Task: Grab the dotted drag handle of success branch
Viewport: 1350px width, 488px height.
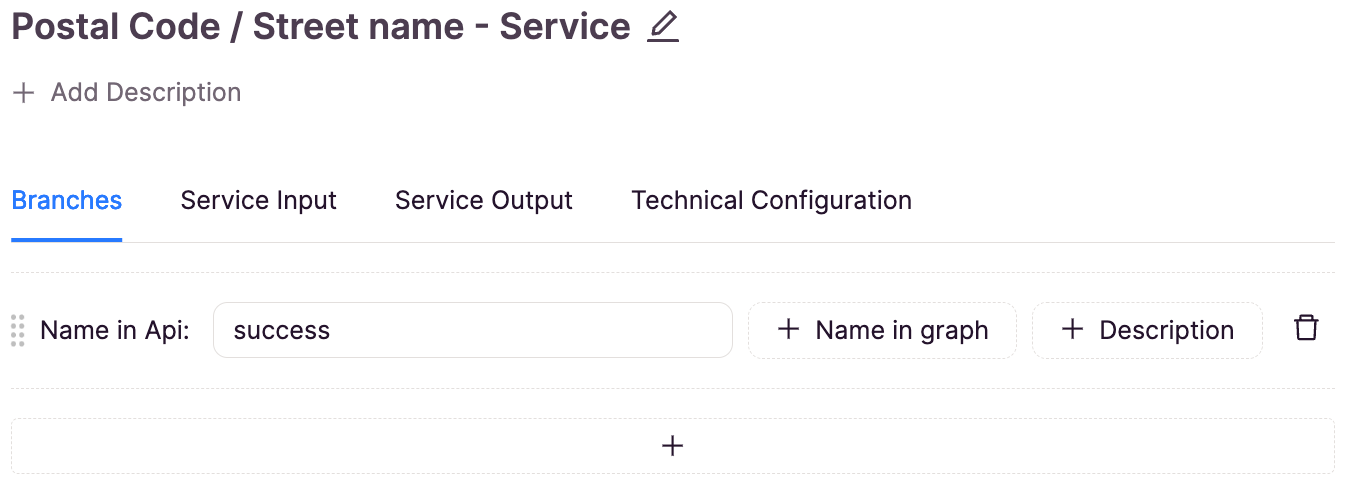Action: pos(18,330)
